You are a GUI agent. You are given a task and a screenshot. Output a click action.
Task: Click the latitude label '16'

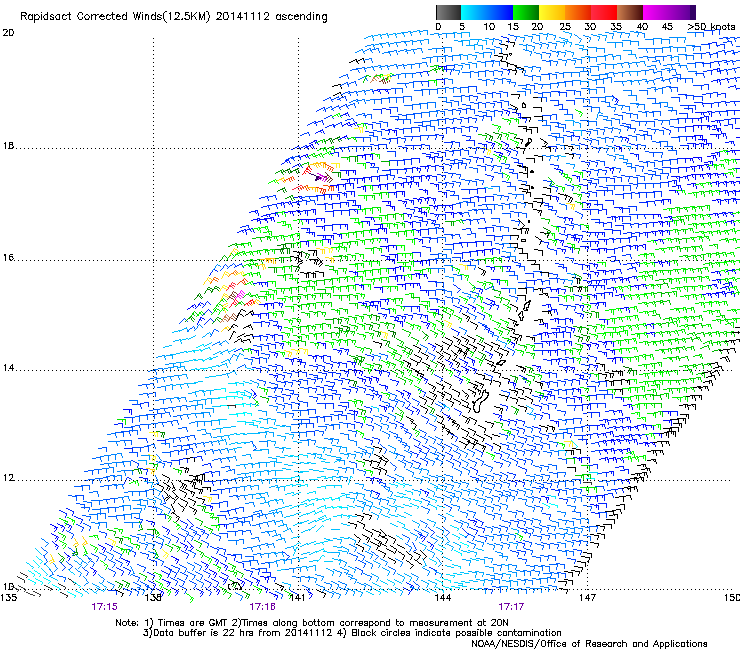click(8, 258)
